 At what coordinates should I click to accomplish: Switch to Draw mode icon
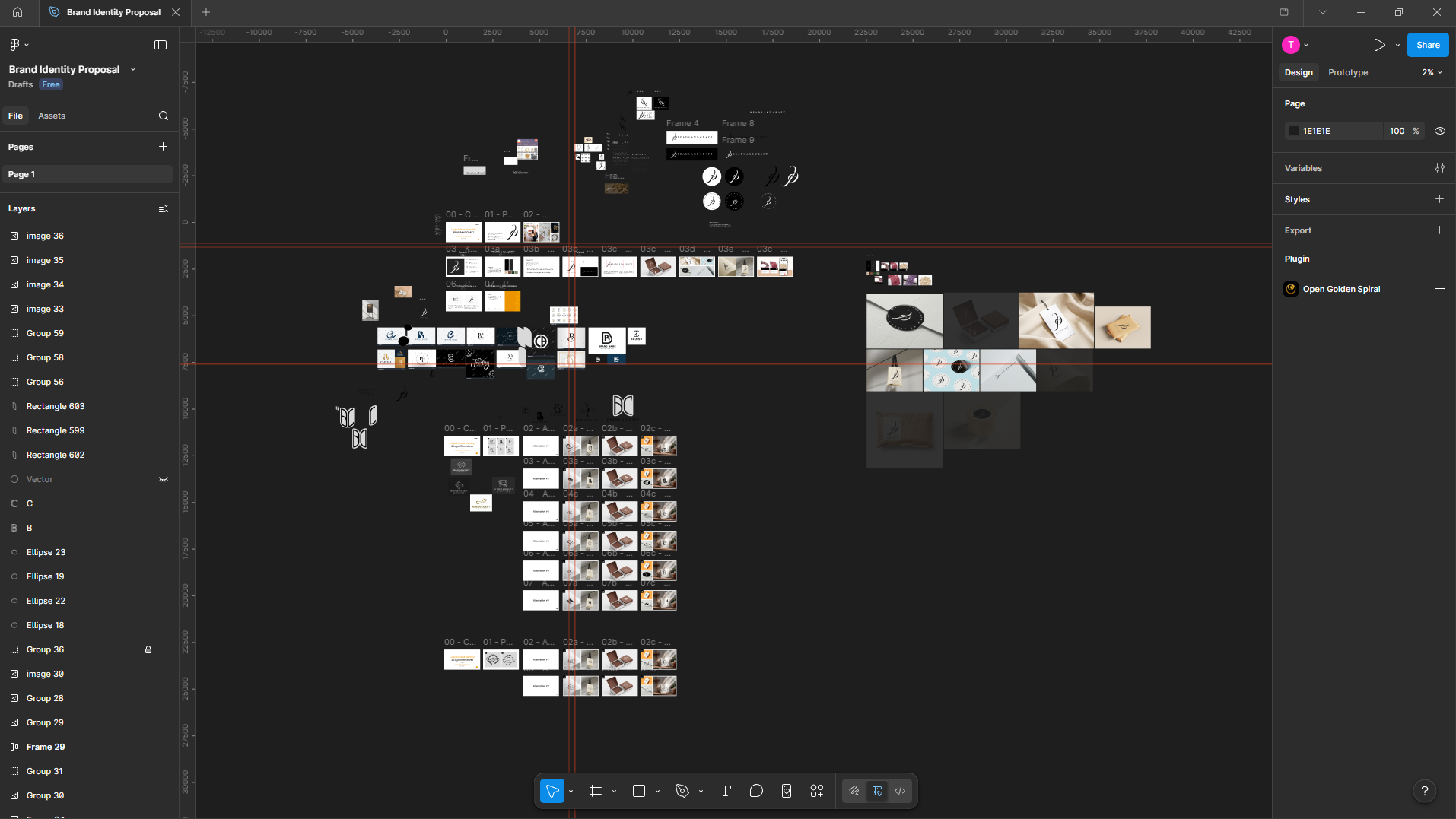click(854, 791)
